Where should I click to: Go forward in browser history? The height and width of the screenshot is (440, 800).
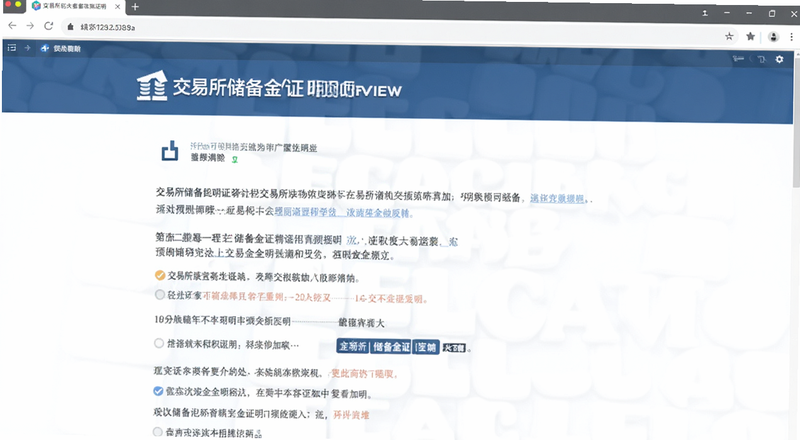pyautogui.click(x=30, y=26)
